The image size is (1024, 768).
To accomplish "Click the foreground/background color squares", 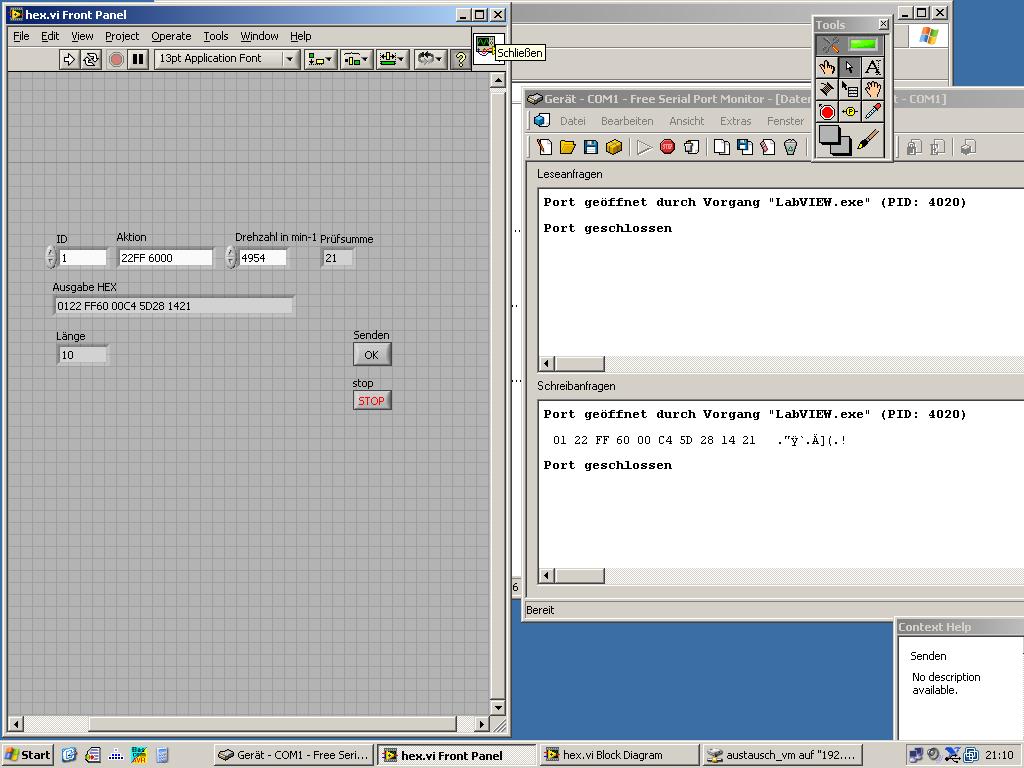I will click(x=835, y=140).
